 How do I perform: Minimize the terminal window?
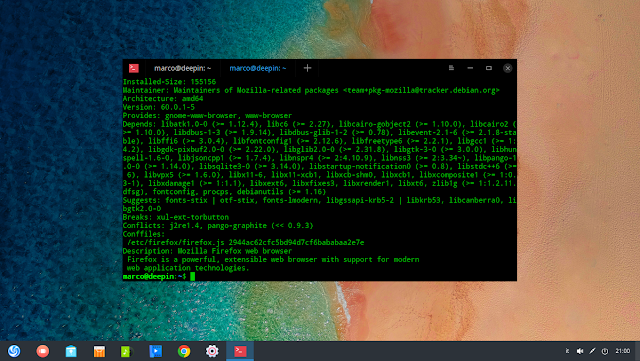coord(470,68)
